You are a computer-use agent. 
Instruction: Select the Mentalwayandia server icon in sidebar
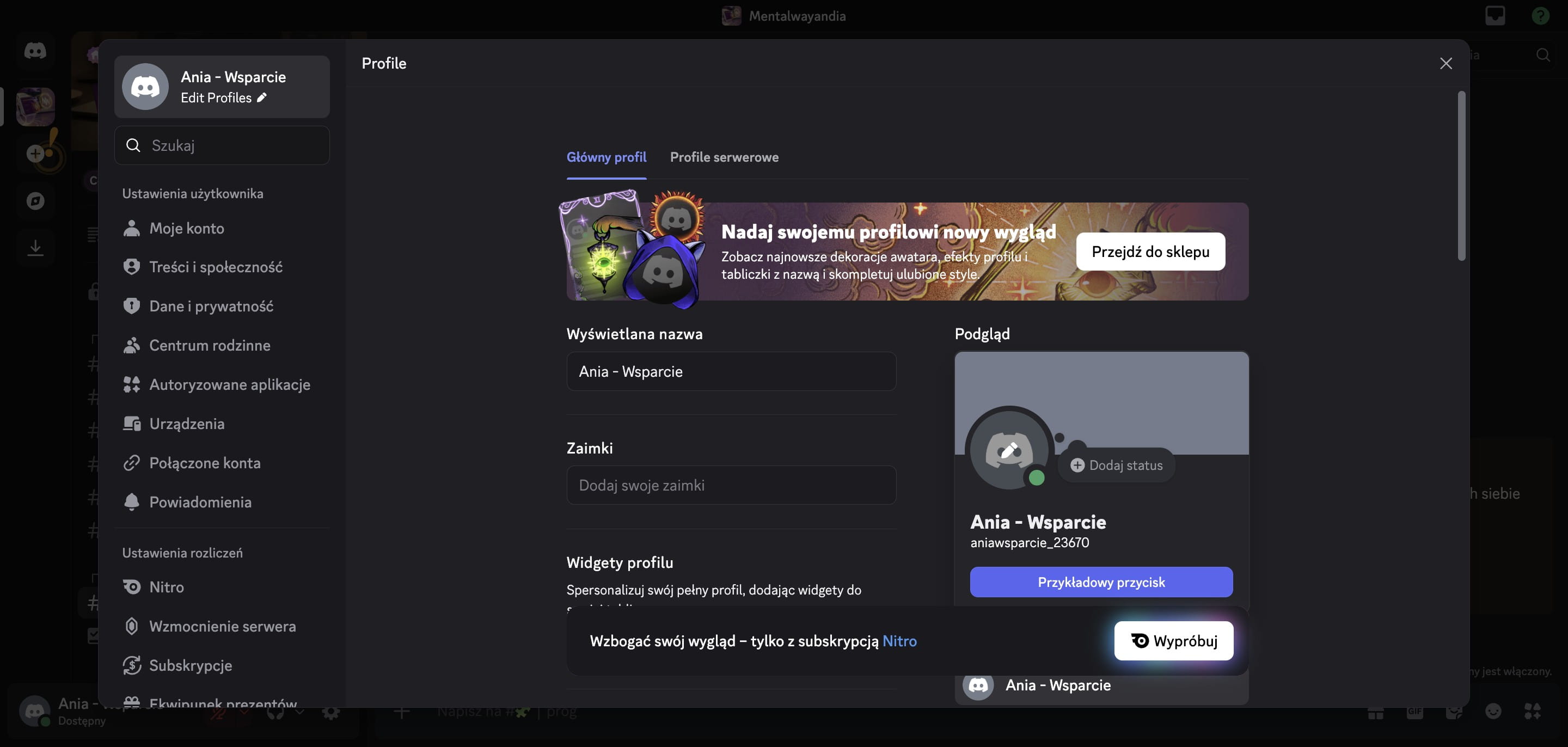click(x=35, y=107)
